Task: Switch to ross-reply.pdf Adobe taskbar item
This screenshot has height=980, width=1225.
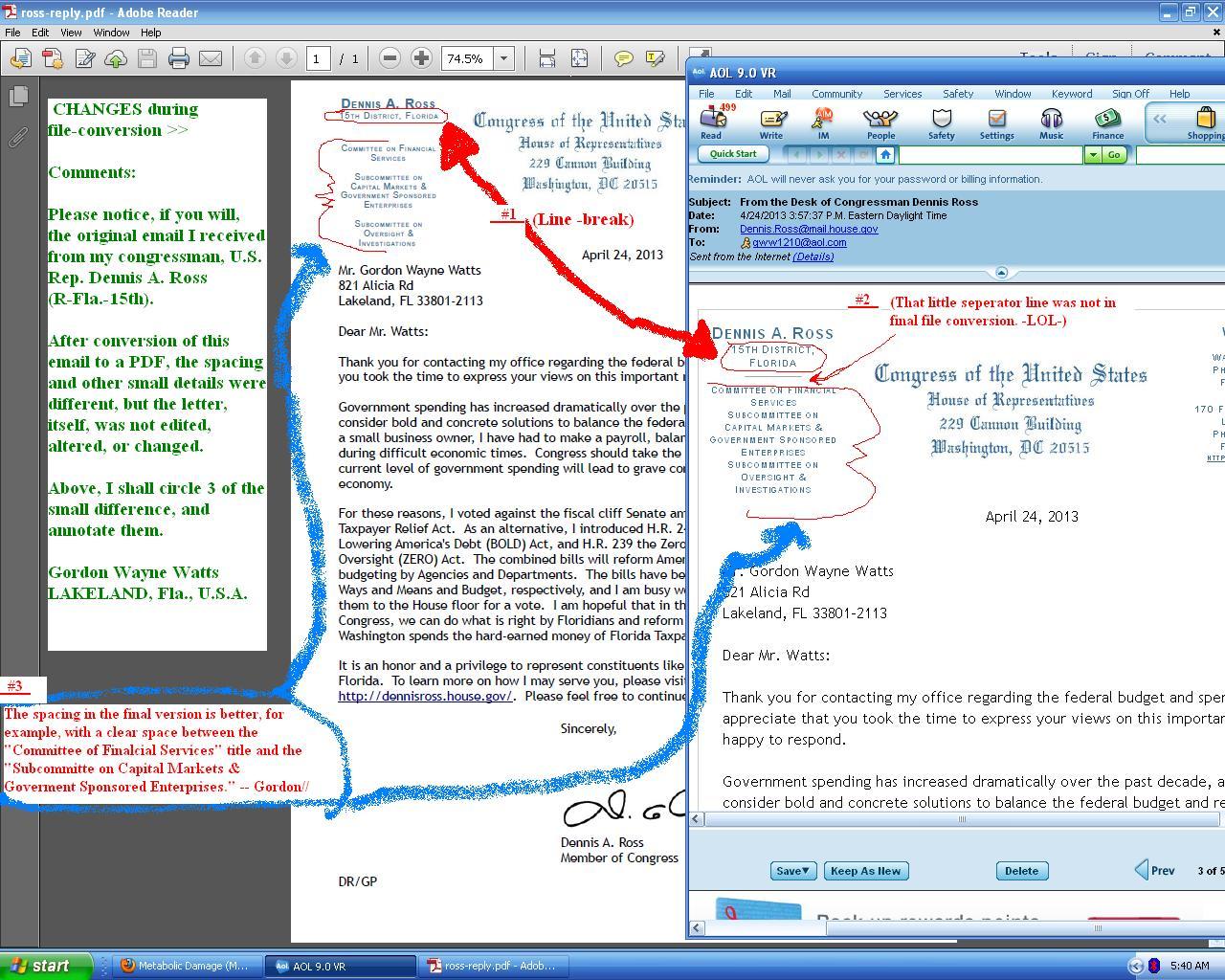Action: (492, 966)
